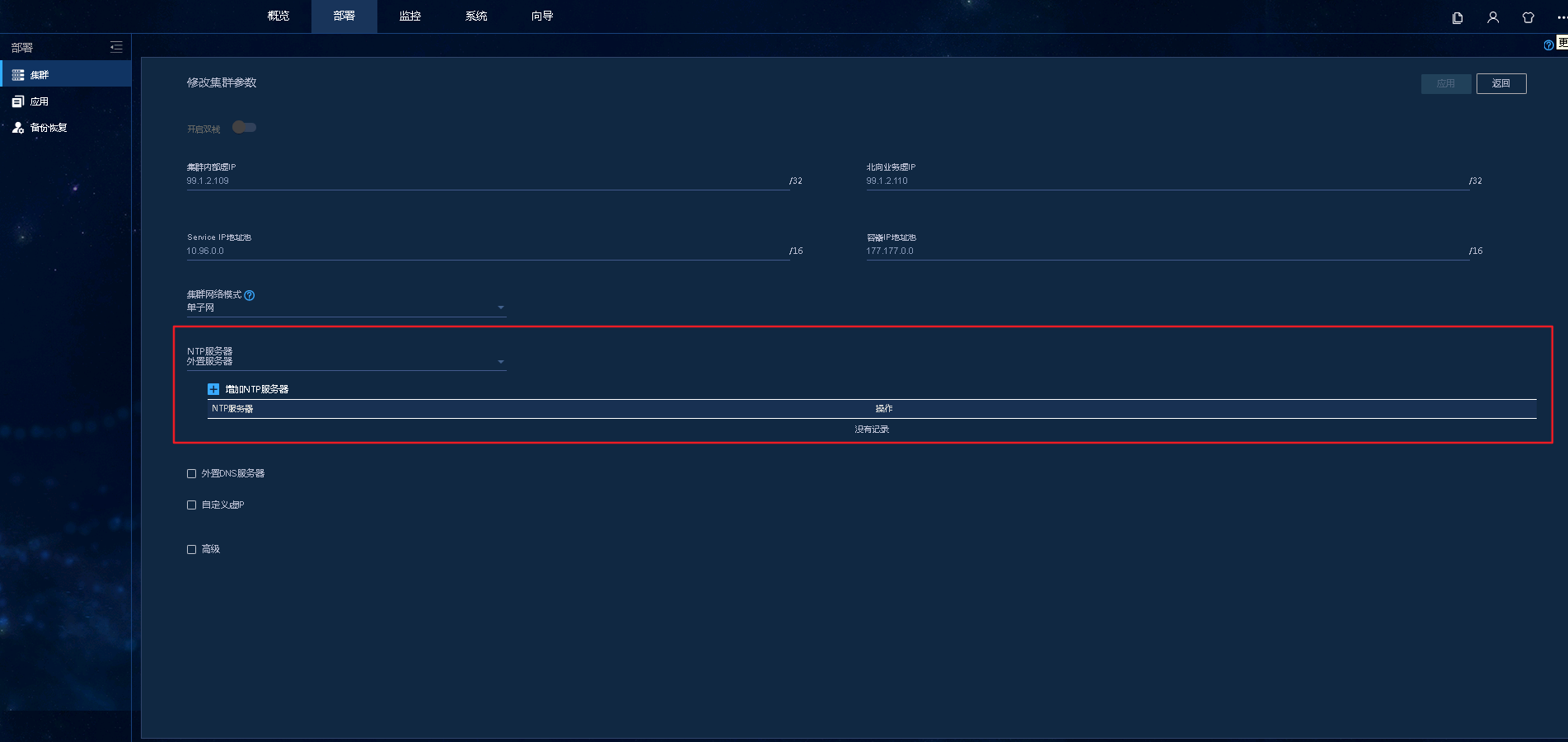Click the plus icon to 增加NTP服务器
Screen dimensions: 1568x742
[213, 389]
